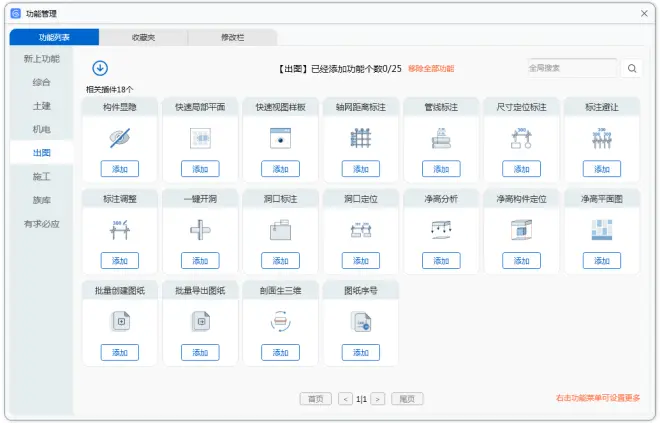Select 施工 category in sidebar
Viewport: 660px width, 423px height.
(42, 176)
